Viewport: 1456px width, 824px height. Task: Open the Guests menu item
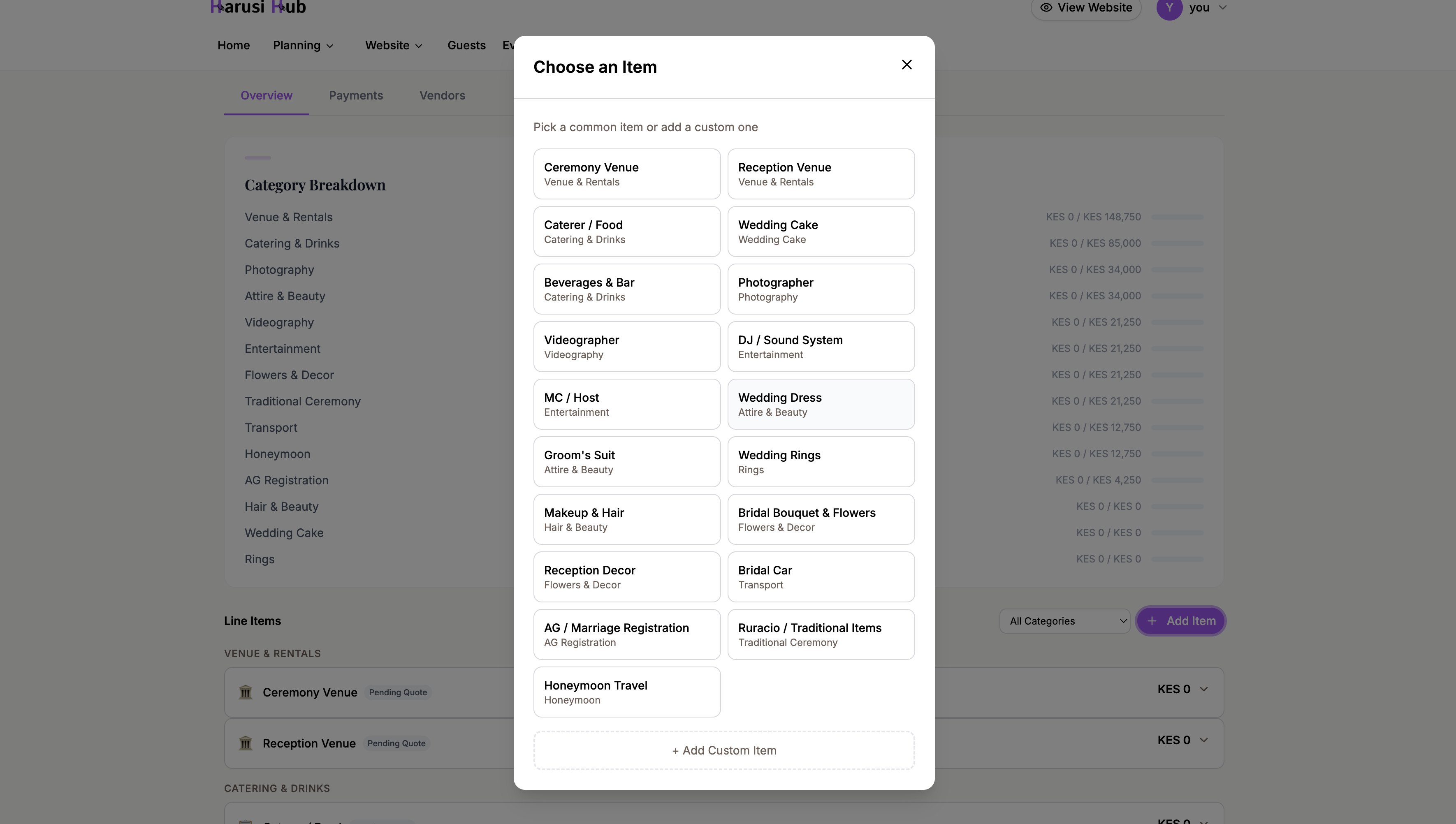(x=466, y=45)
